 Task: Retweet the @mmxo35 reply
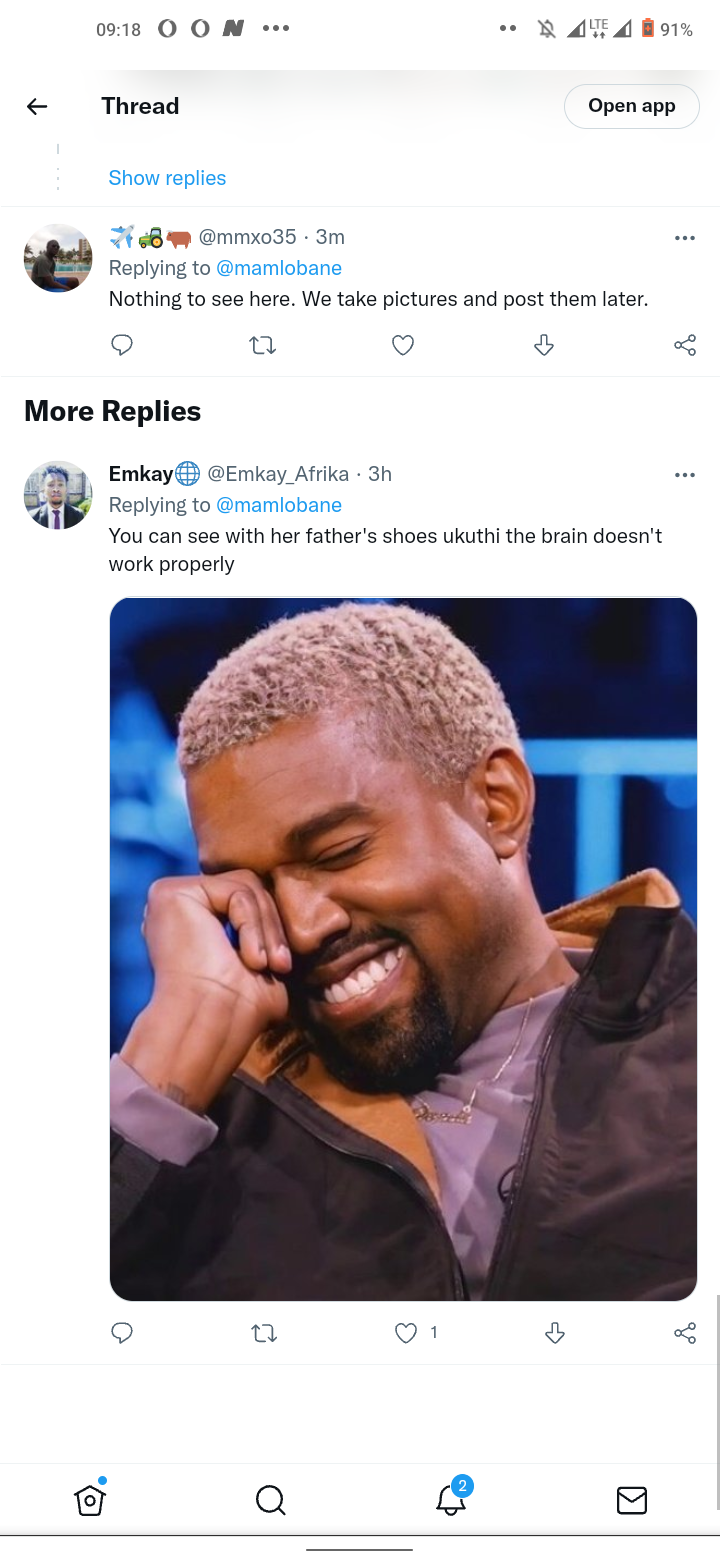click(263, 345)
